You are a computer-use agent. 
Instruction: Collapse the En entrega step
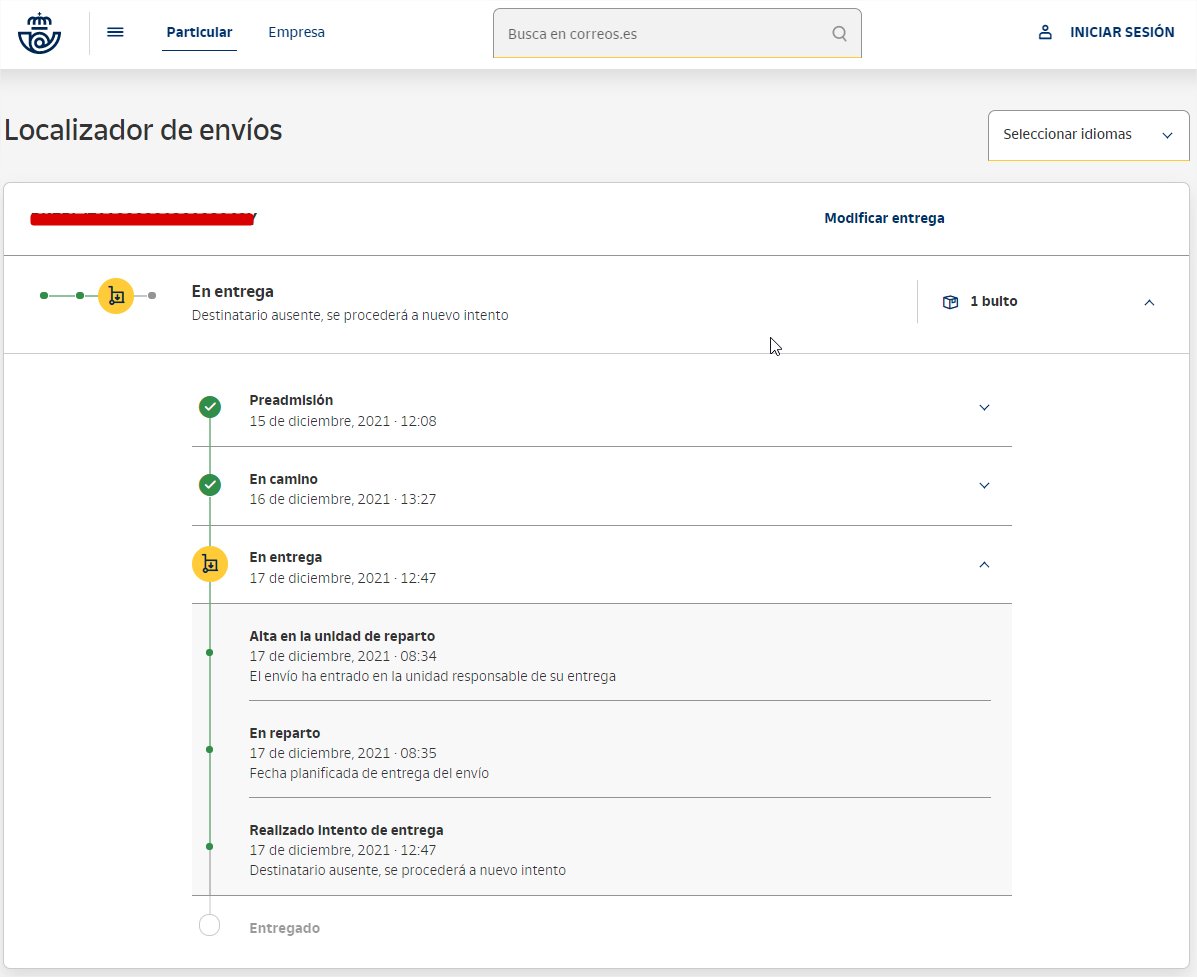click(x=984, y=565)
